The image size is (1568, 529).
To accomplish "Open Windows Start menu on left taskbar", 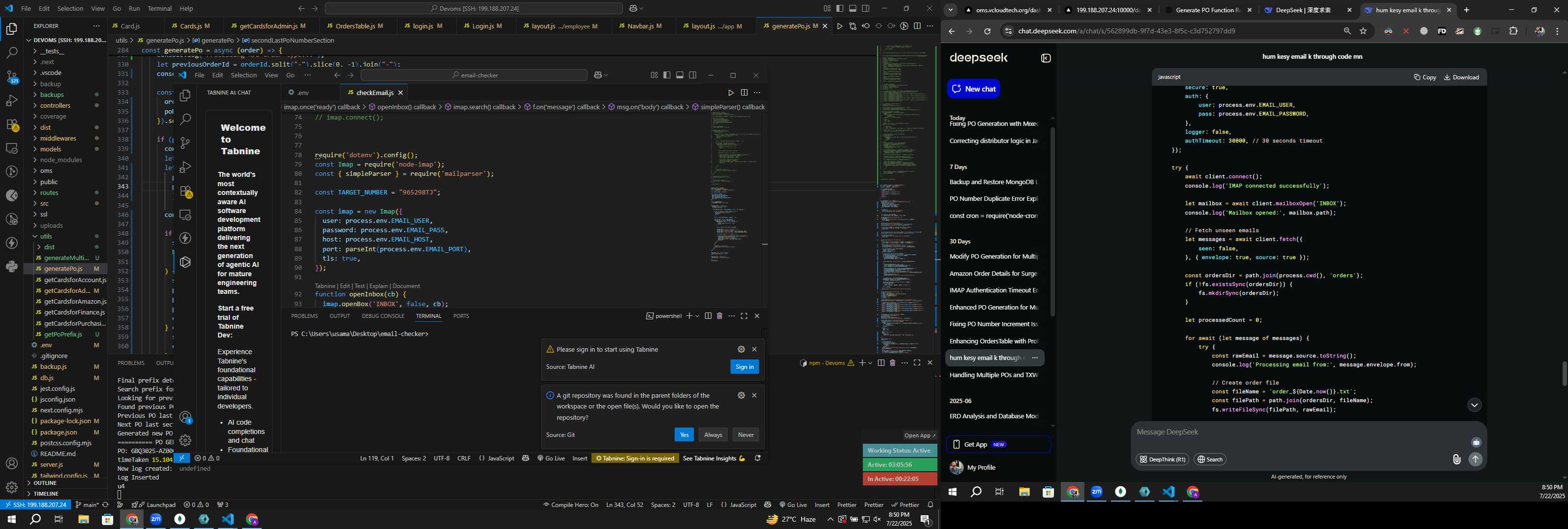I will click(x=11, y=519).
